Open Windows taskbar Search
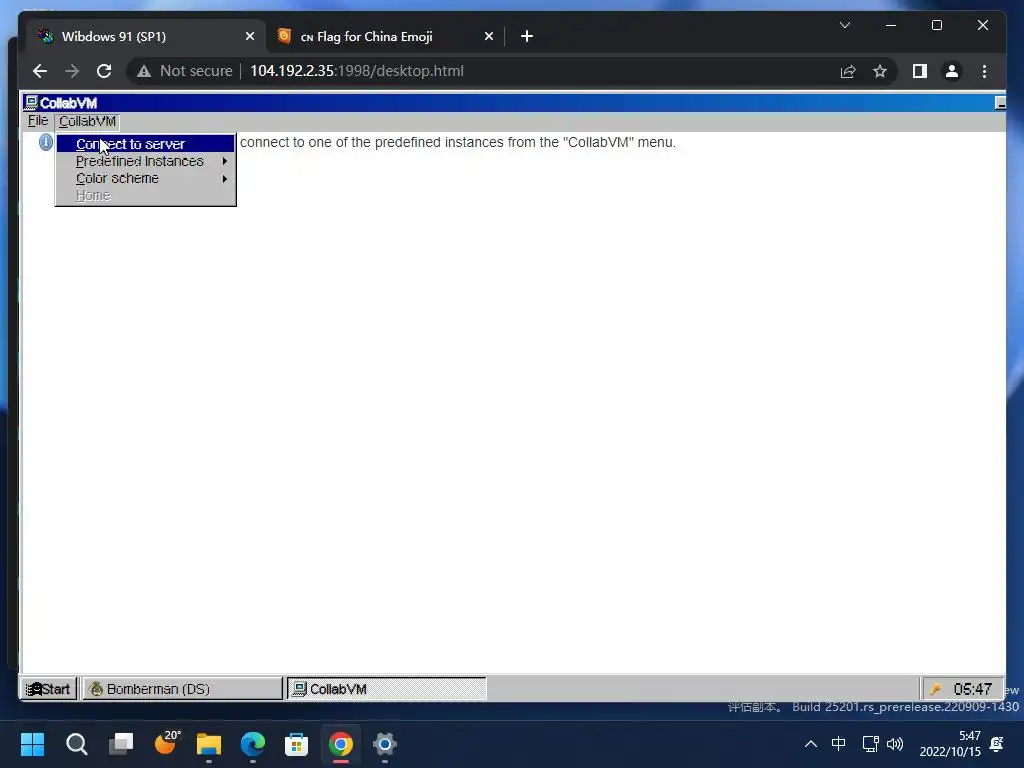 pos(76,744)
